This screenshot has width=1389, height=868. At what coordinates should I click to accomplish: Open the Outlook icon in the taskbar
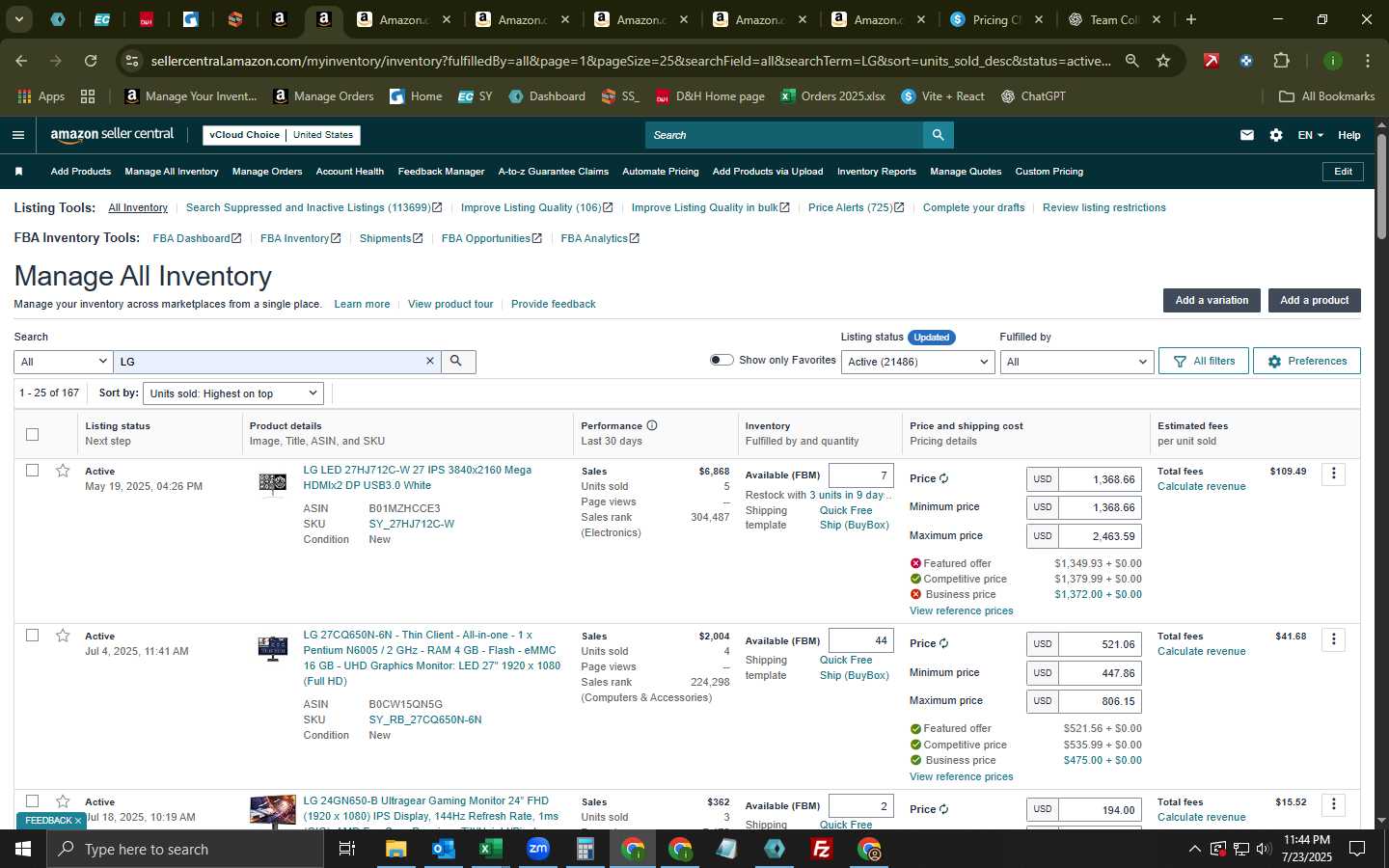tap(443, 849)
